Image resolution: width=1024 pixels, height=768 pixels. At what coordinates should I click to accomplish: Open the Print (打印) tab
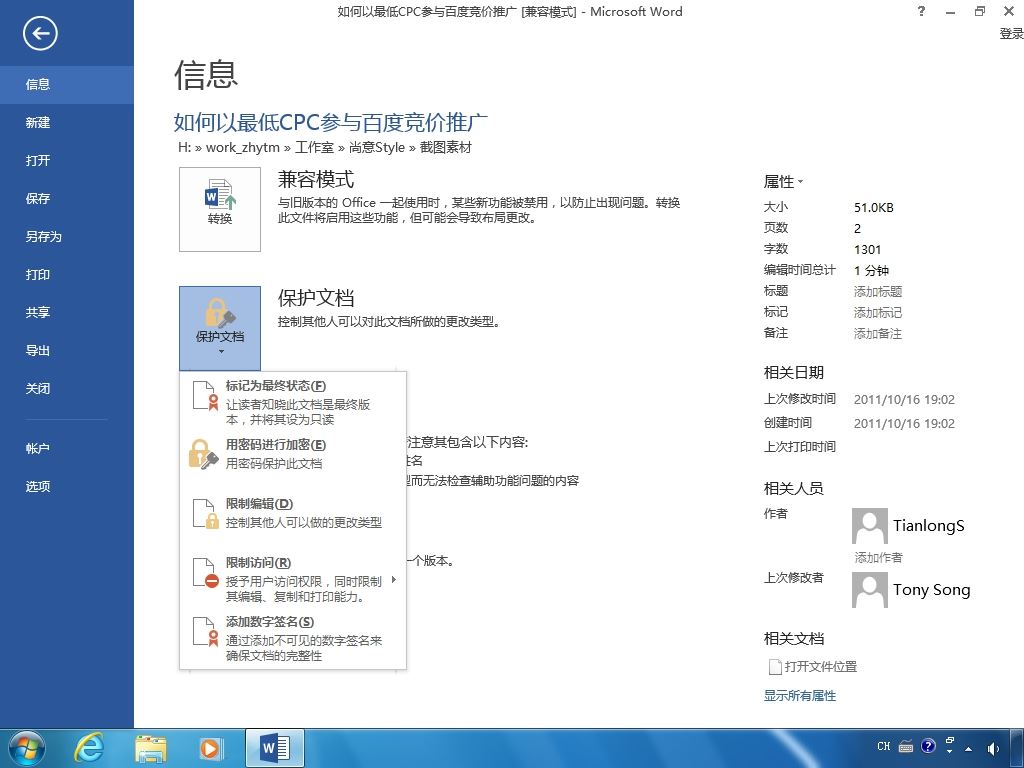pyautogui.click(x=67, y=274)
